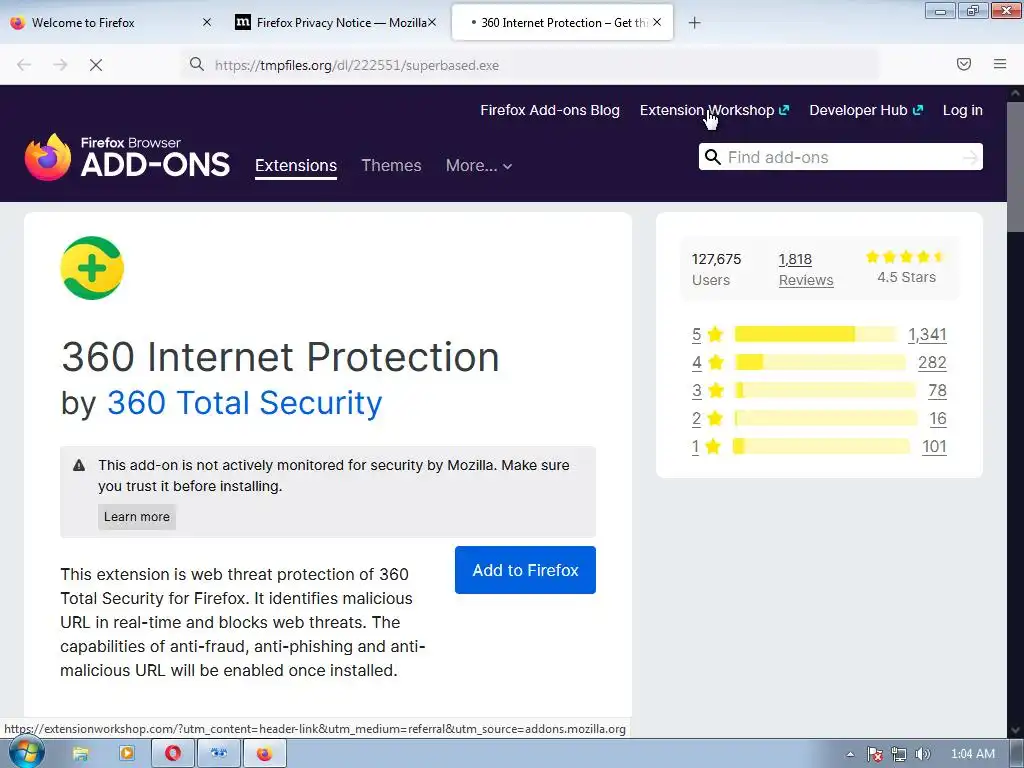The image size is (1024, 768).
Task: Open the Extensions section
Action: pyautogui.click(x=296, y=166)
